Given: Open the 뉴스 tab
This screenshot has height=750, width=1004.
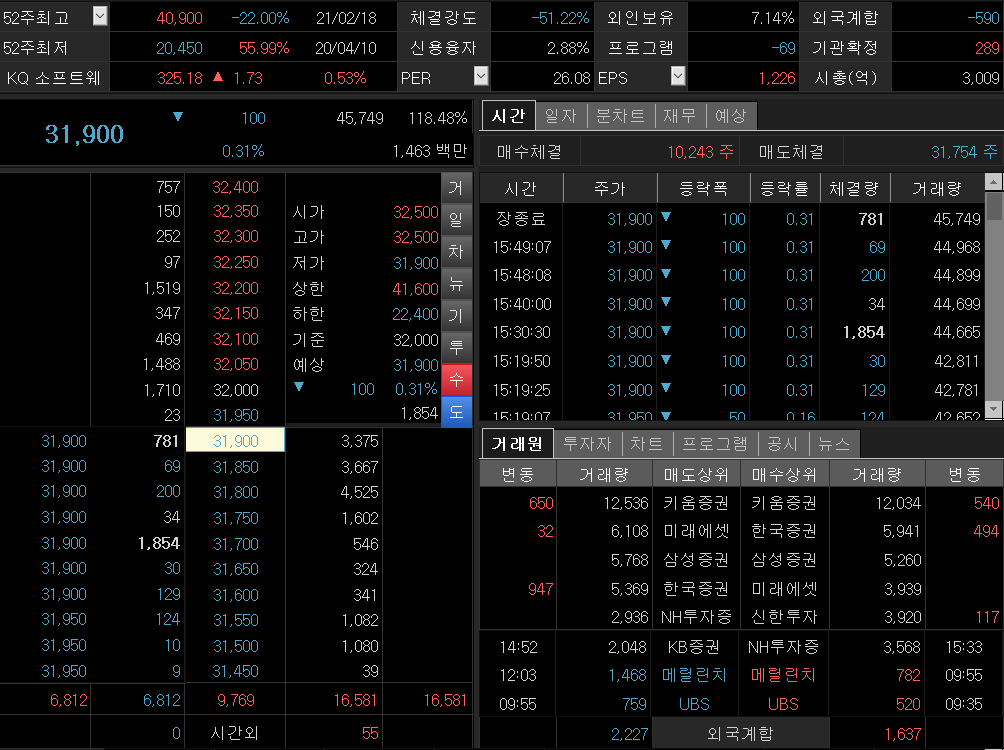Looking at the screenshot, I should coord(834,443).
